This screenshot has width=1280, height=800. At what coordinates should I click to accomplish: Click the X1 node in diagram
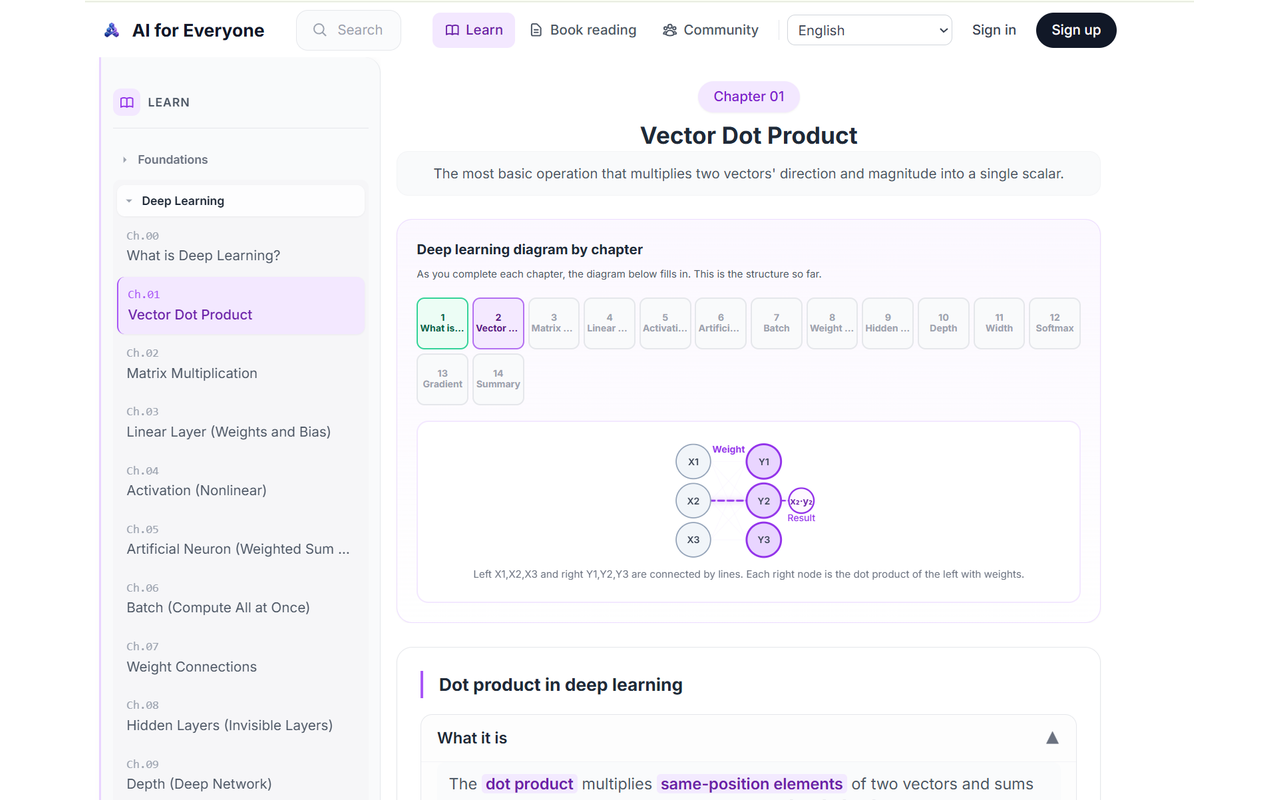pyautogui.click(x=693, y=462)
